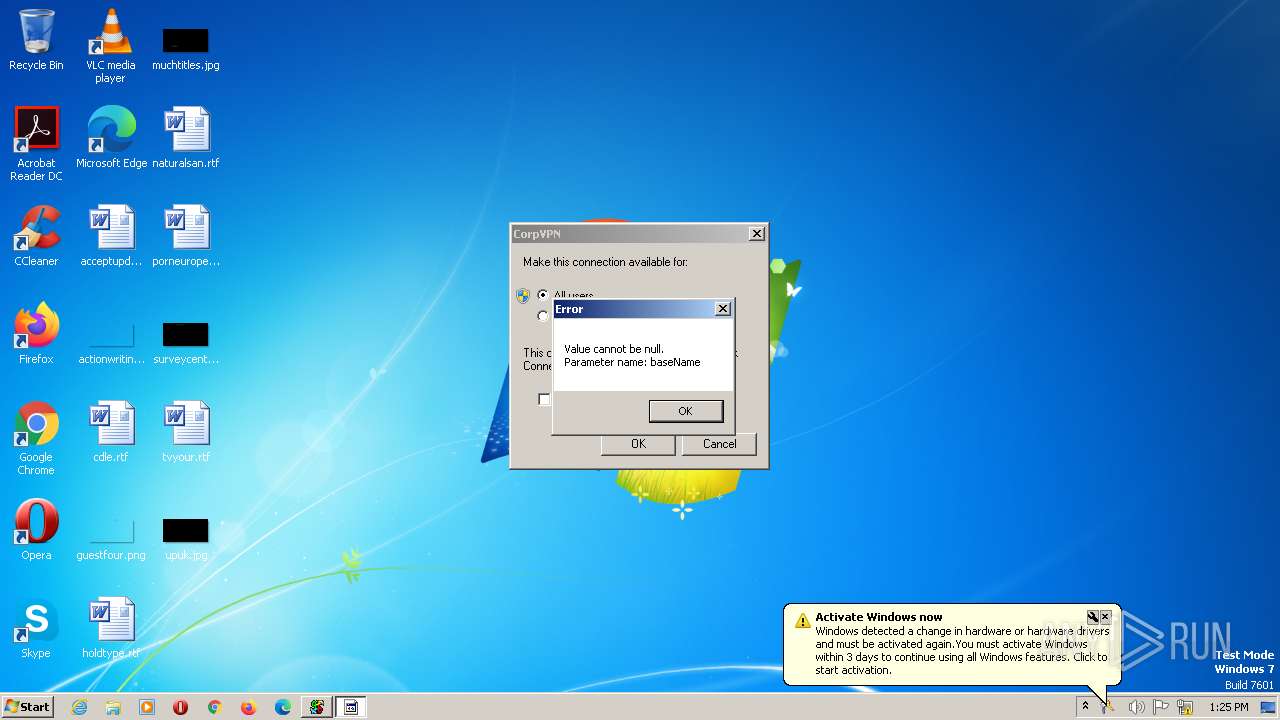
Task: Close the Activate Windows balloon
Action: [1105, 617]
